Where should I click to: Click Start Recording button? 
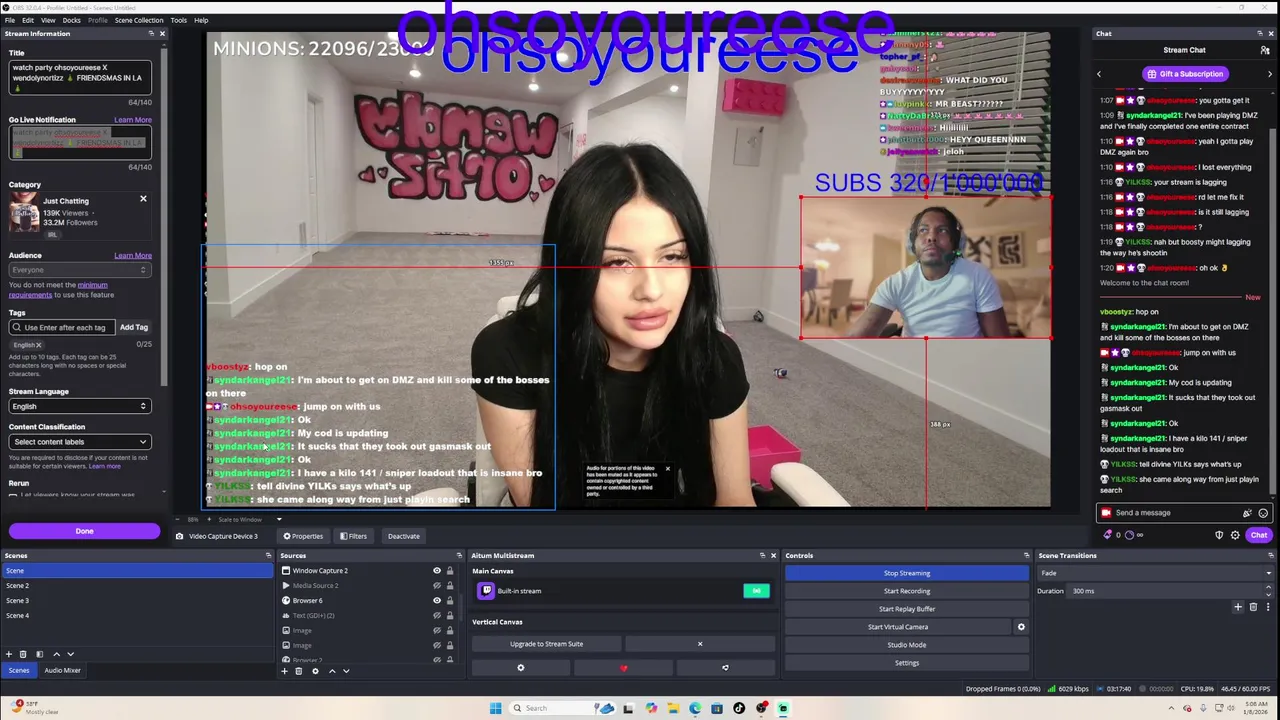point(907,591)
